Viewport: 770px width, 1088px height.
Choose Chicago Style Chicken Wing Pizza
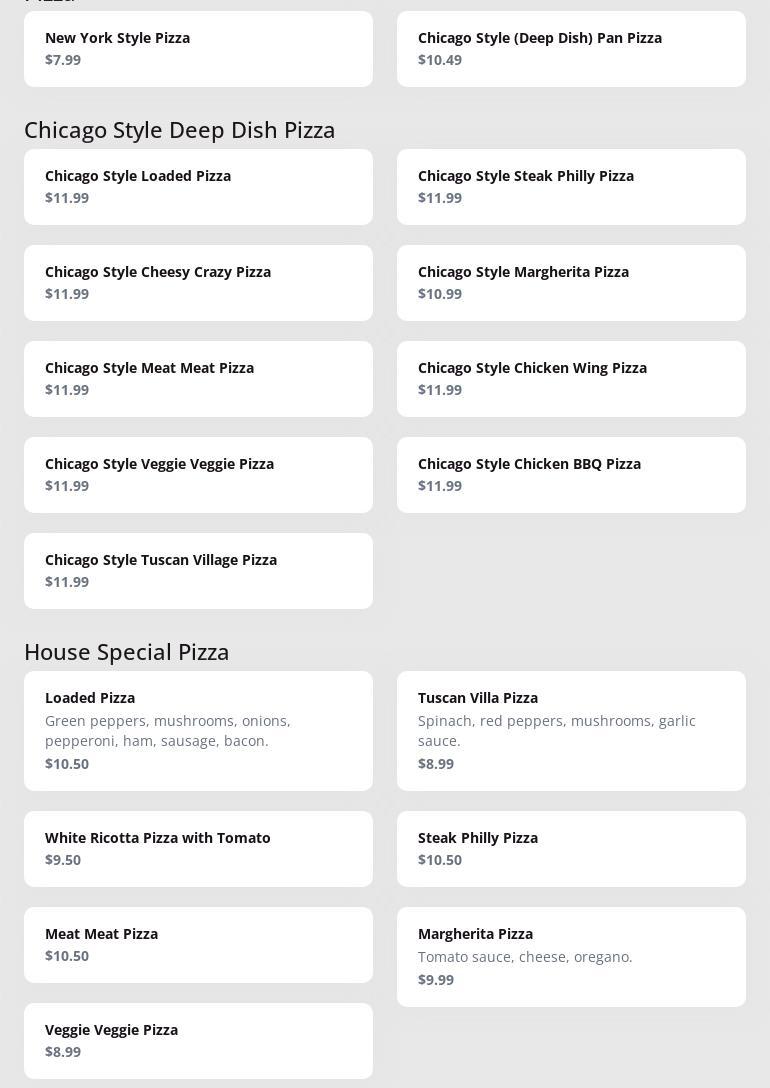click(x=571, y=379)
